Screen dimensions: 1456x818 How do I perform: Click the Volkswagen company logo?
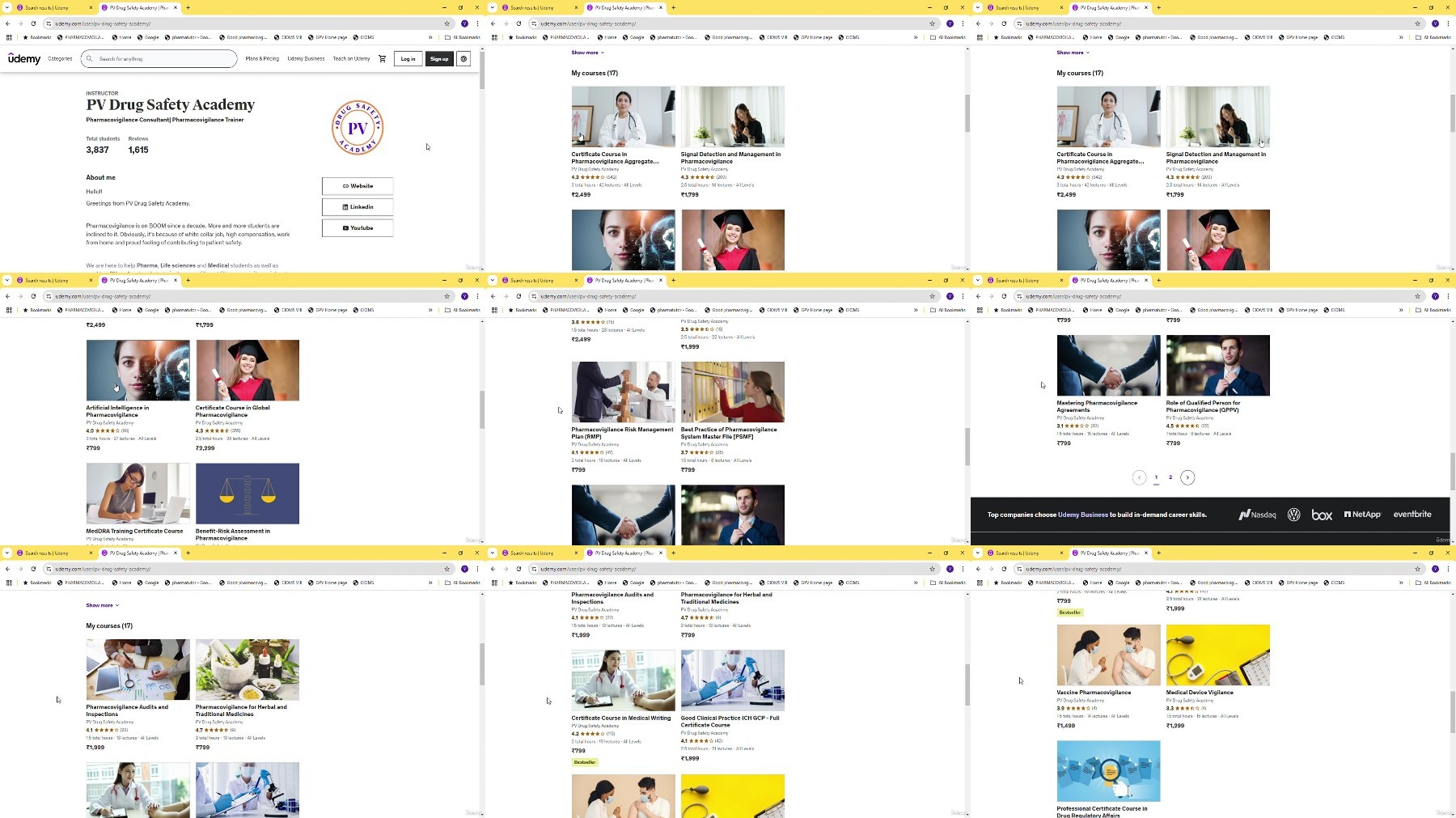point(1294,515)
